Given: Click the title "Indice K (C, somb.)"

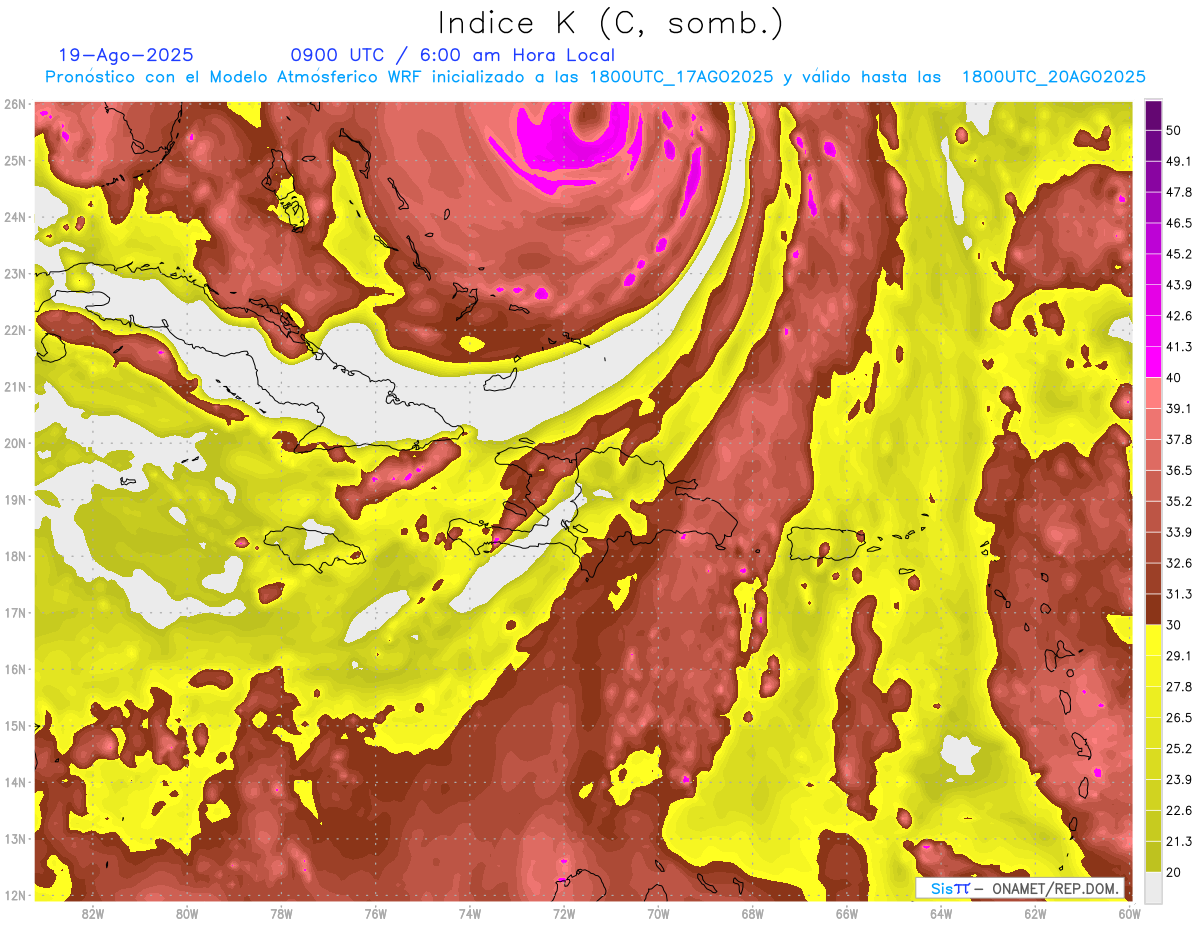Looking at the screenshot, I should point(610,22).
